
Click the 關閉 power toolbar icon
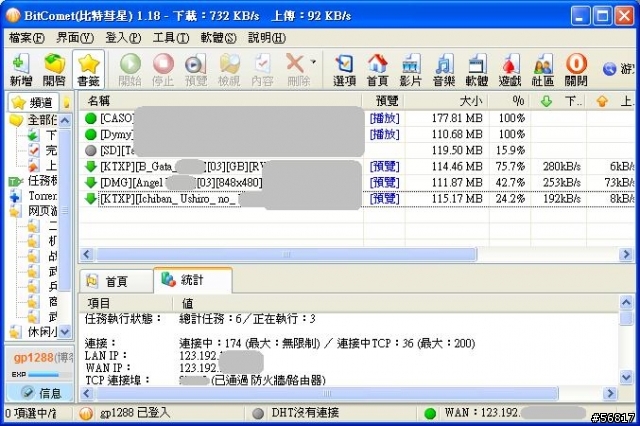[576, 69]
